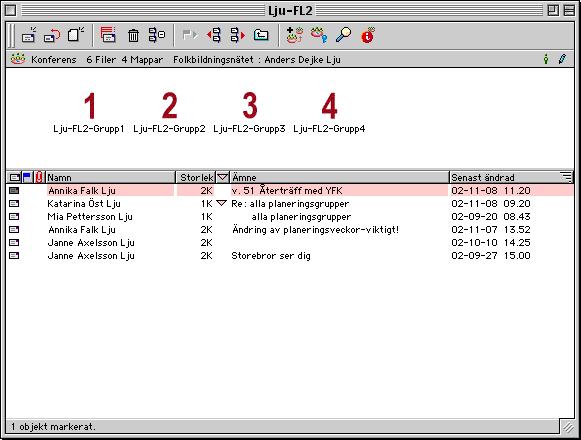Open the parent folder icon
The image size is (581, 440).
click(x=261, y=36)
